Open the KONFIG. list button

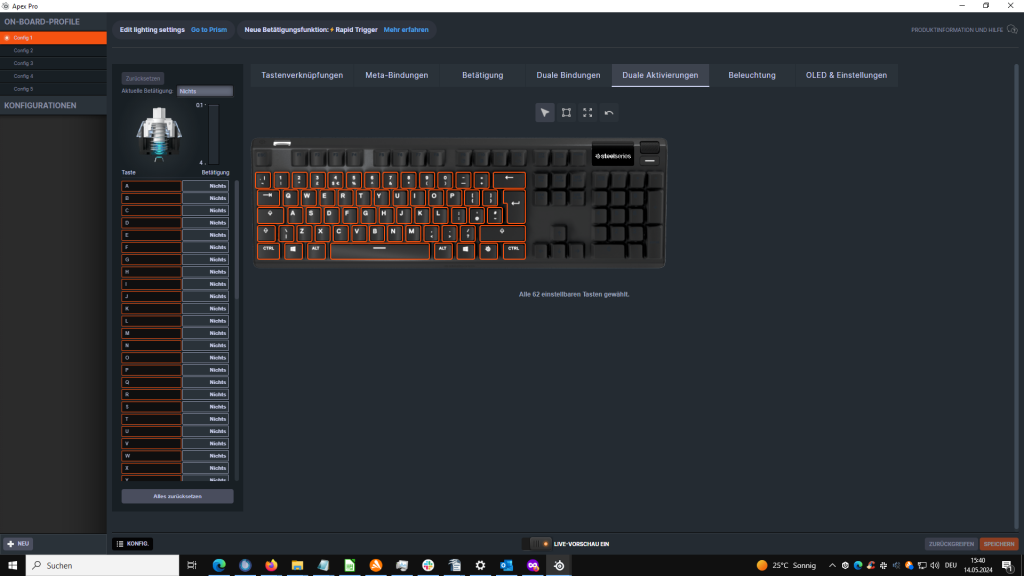coord(133,543)
